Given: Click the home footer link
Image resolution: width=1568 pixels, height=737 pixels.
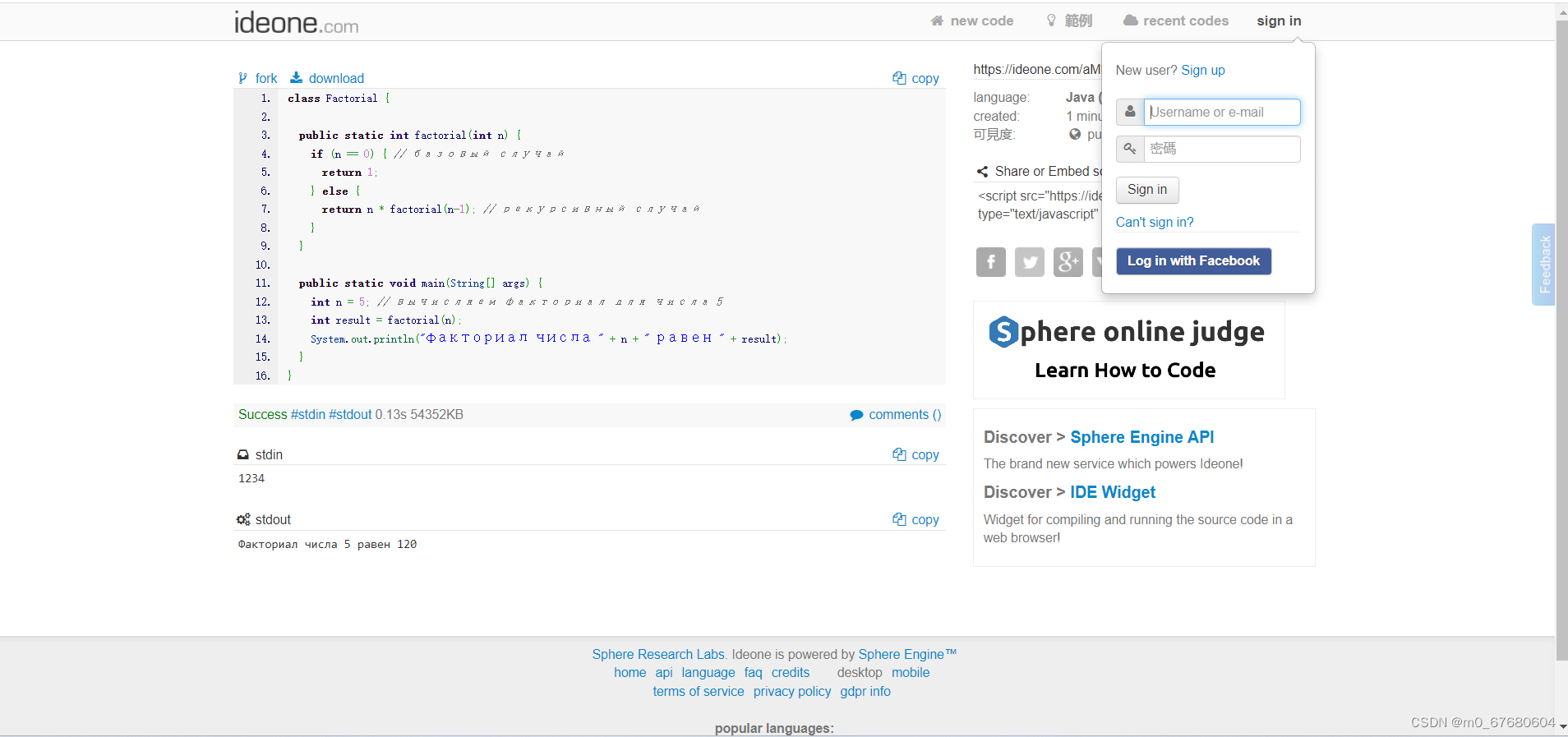Looking at the screenshot, I should point(630,673).
